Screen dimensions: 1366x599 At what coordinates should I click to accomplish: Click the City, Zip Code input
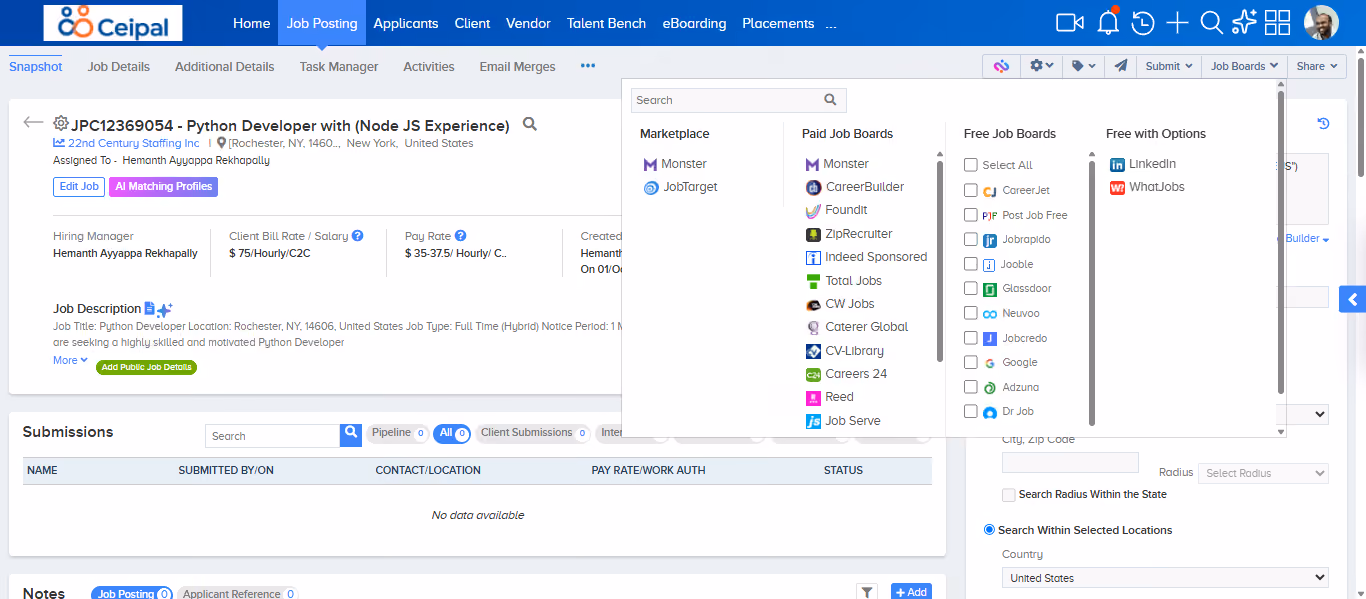pyautogui.click(x=1070, y=462)
